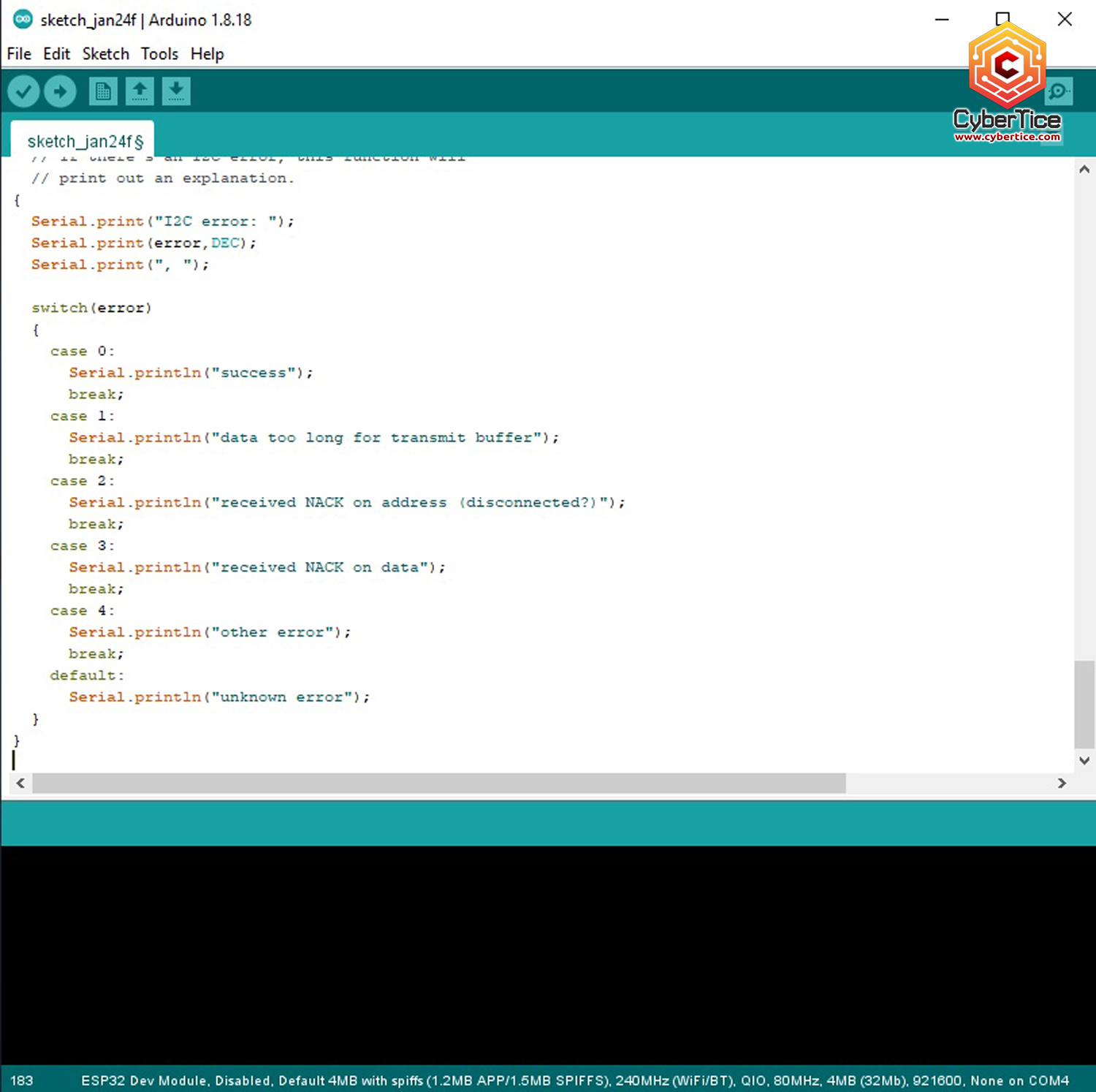
Task: Click the horizontal scroll left arrow
Action: pyautogui.click(x=20, y=784)
